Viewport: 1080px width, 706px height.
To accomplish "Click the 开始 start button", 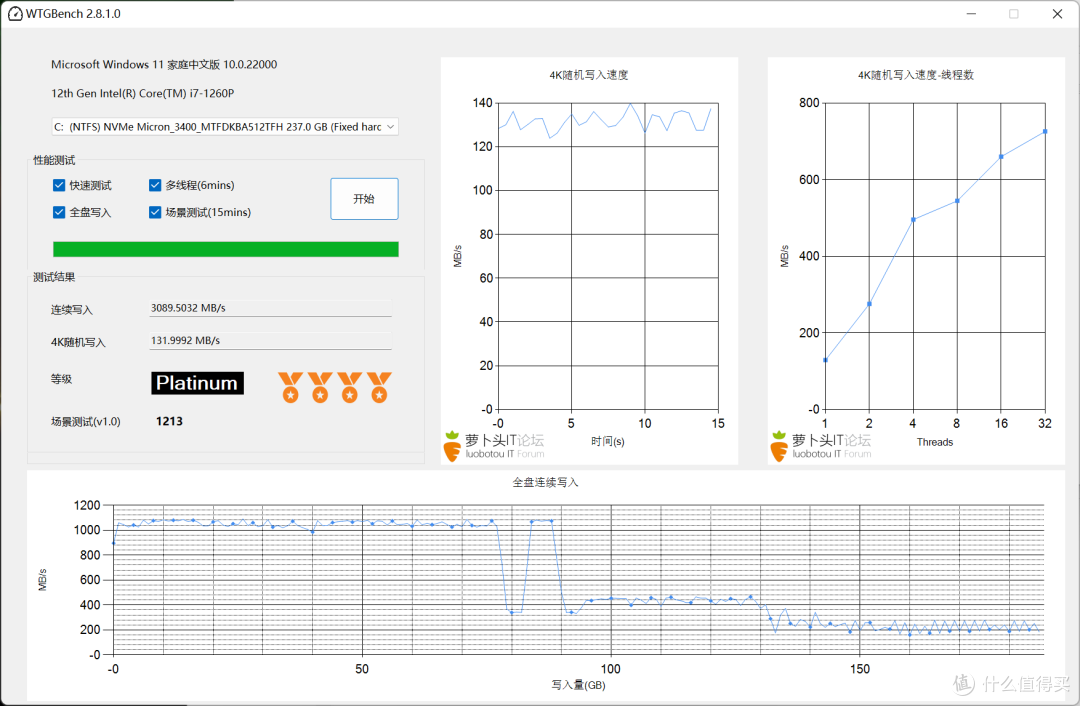I will pyautogui.click(x=364, y=199).
